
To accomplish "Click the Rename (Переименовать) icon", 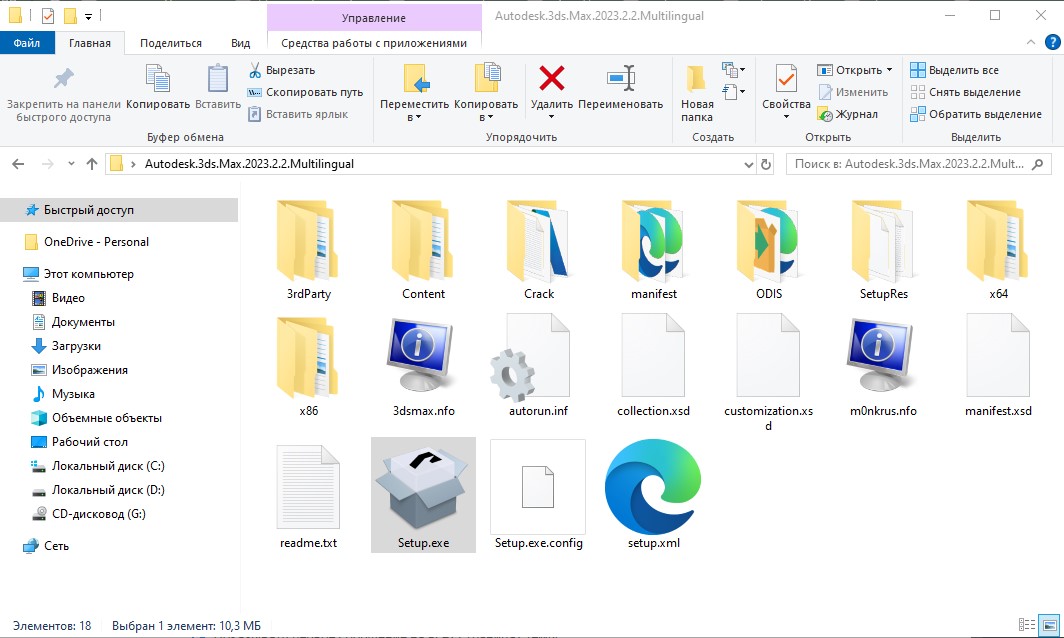I will 621,79.
